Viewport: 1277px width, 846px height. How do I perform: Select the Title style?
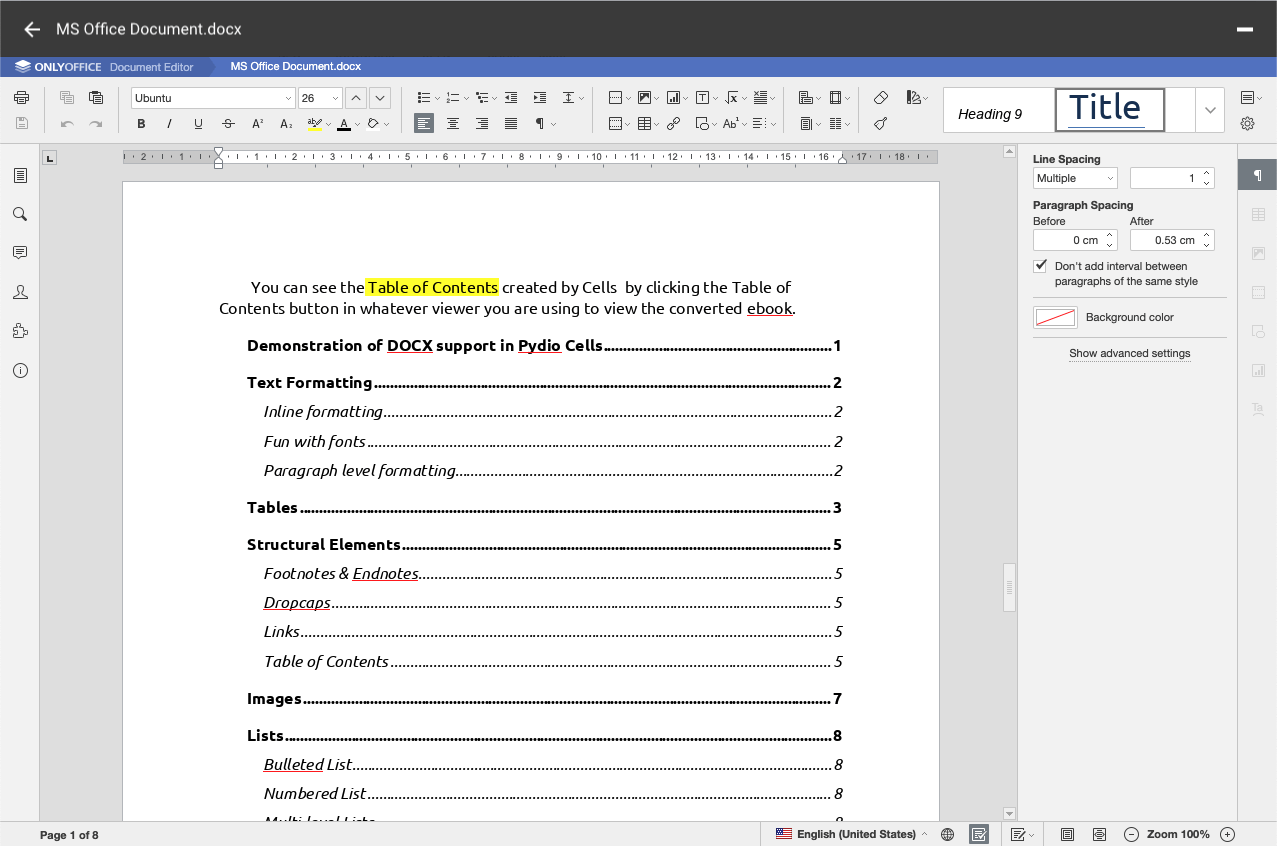(x=1110, y=110)
